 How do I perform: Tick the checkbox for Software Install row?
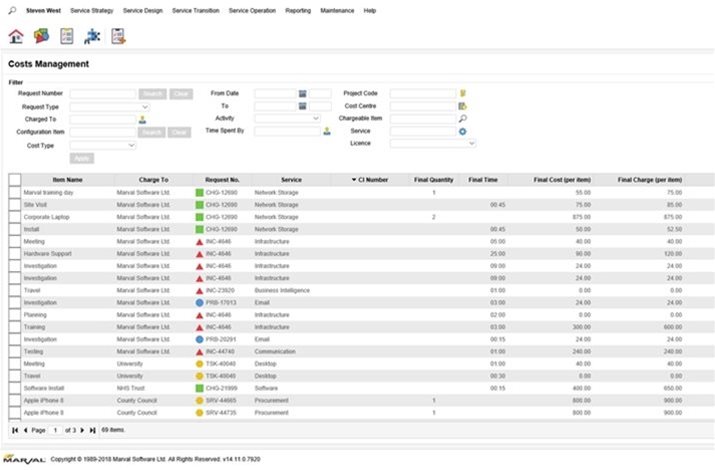[x=15, y=388]
